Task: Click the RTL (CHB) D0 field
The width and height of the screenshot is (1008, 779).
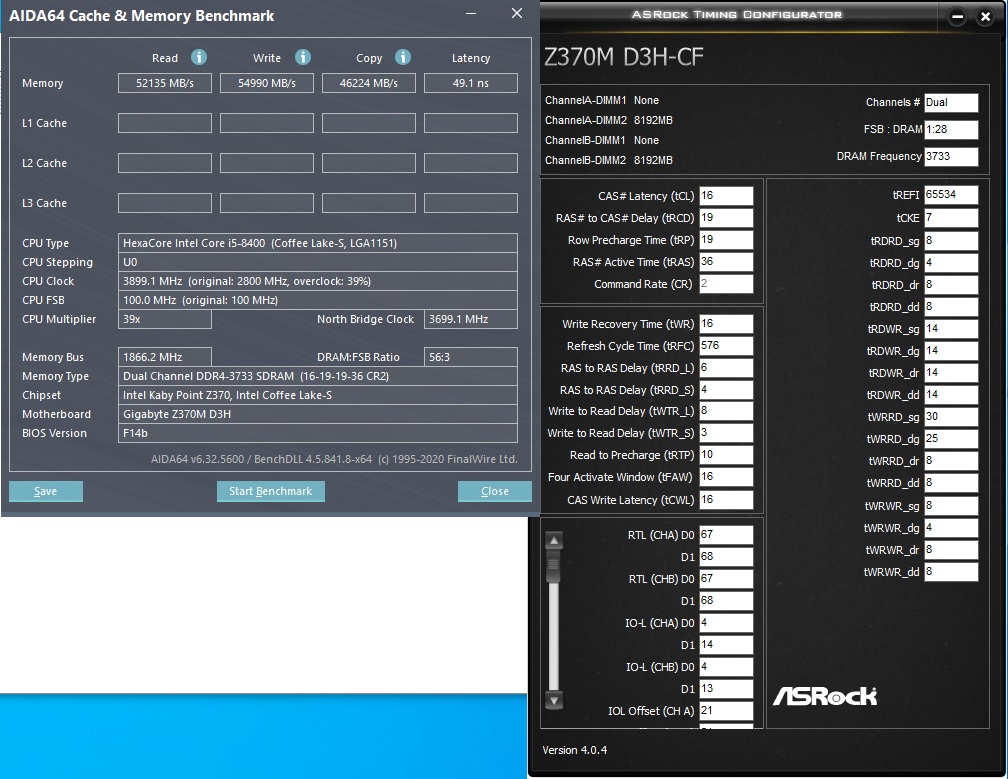Action: 726,578
